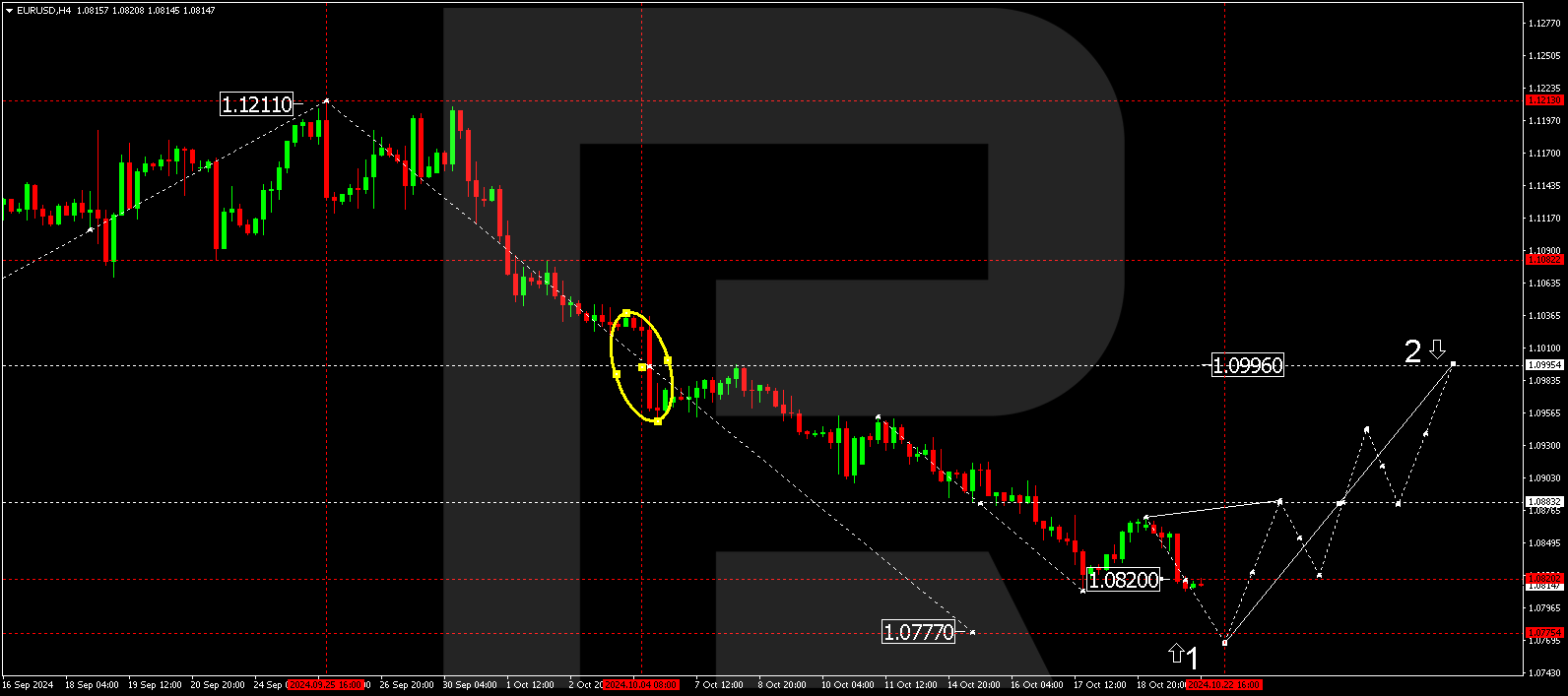Screen dimensions: 1568x696
Task: Click the 1.11970 price scale value
Action: [1543, 121]
